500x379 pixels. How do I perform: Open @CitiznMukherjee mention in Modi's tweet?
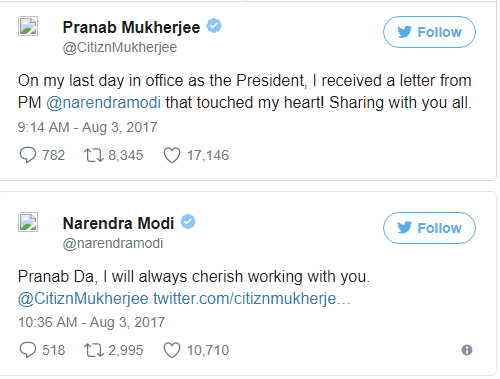83,298
